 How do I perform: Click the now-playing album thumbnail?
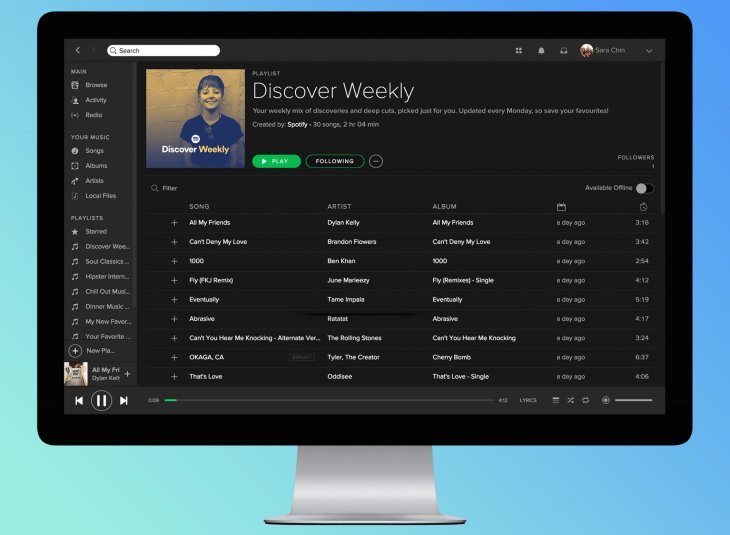[76, 374]
